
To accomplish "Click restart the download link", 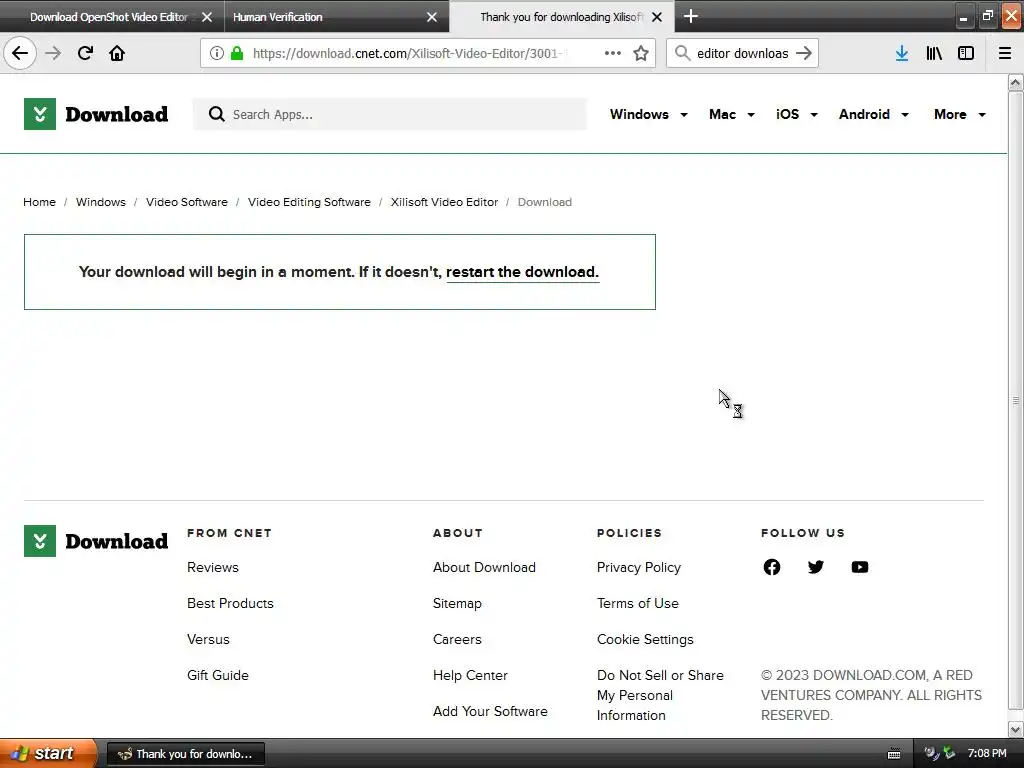I will 522,272.
